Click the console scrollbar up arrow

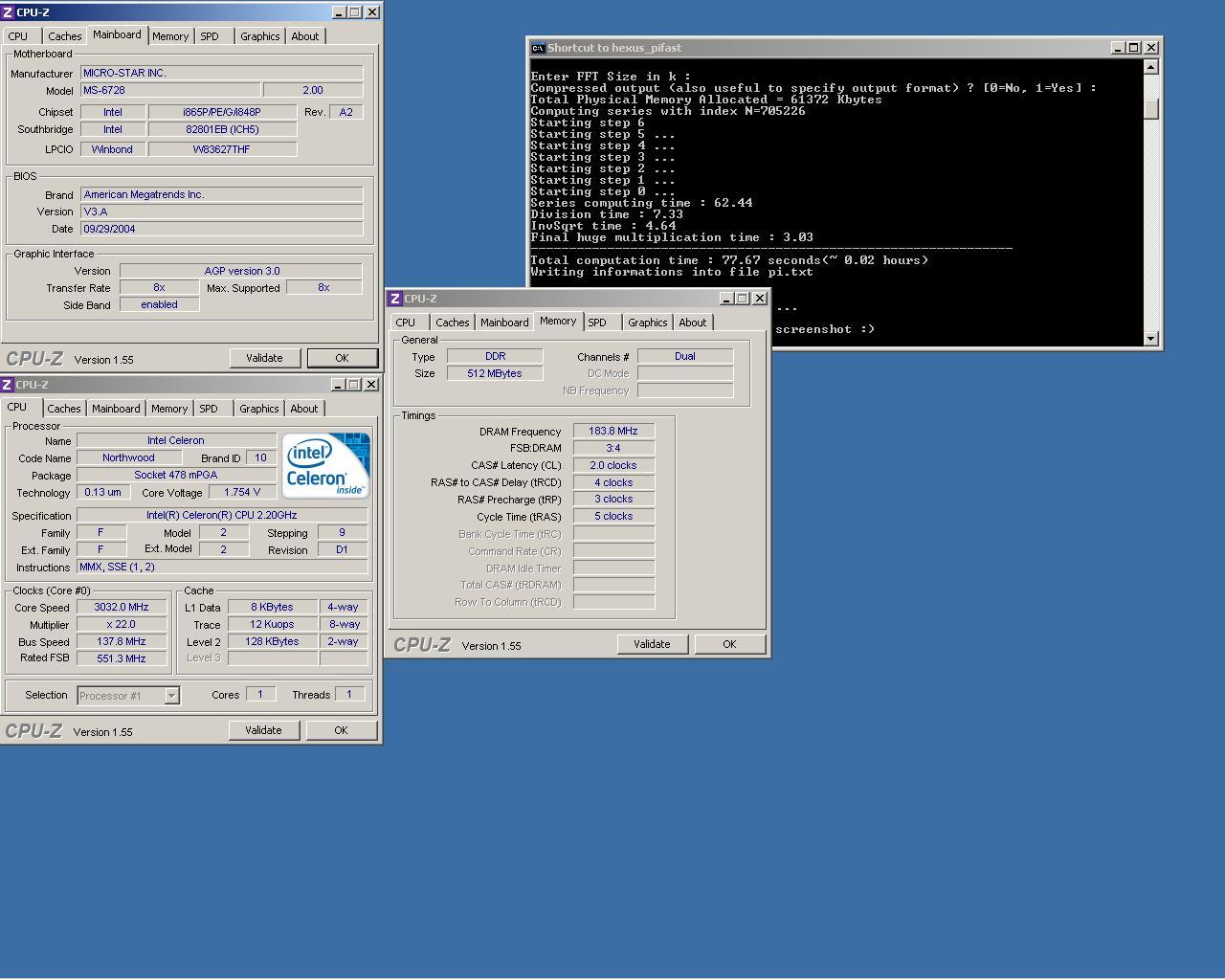coord(1151,67)
